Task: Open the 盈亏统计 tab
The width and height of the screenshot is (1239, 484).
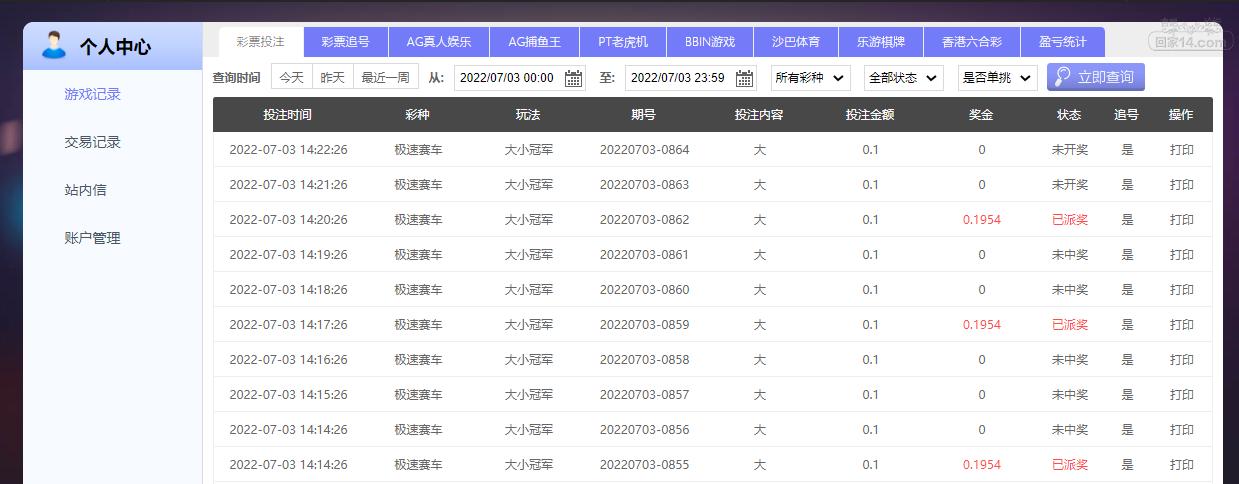Action: tap(1063, 42)
